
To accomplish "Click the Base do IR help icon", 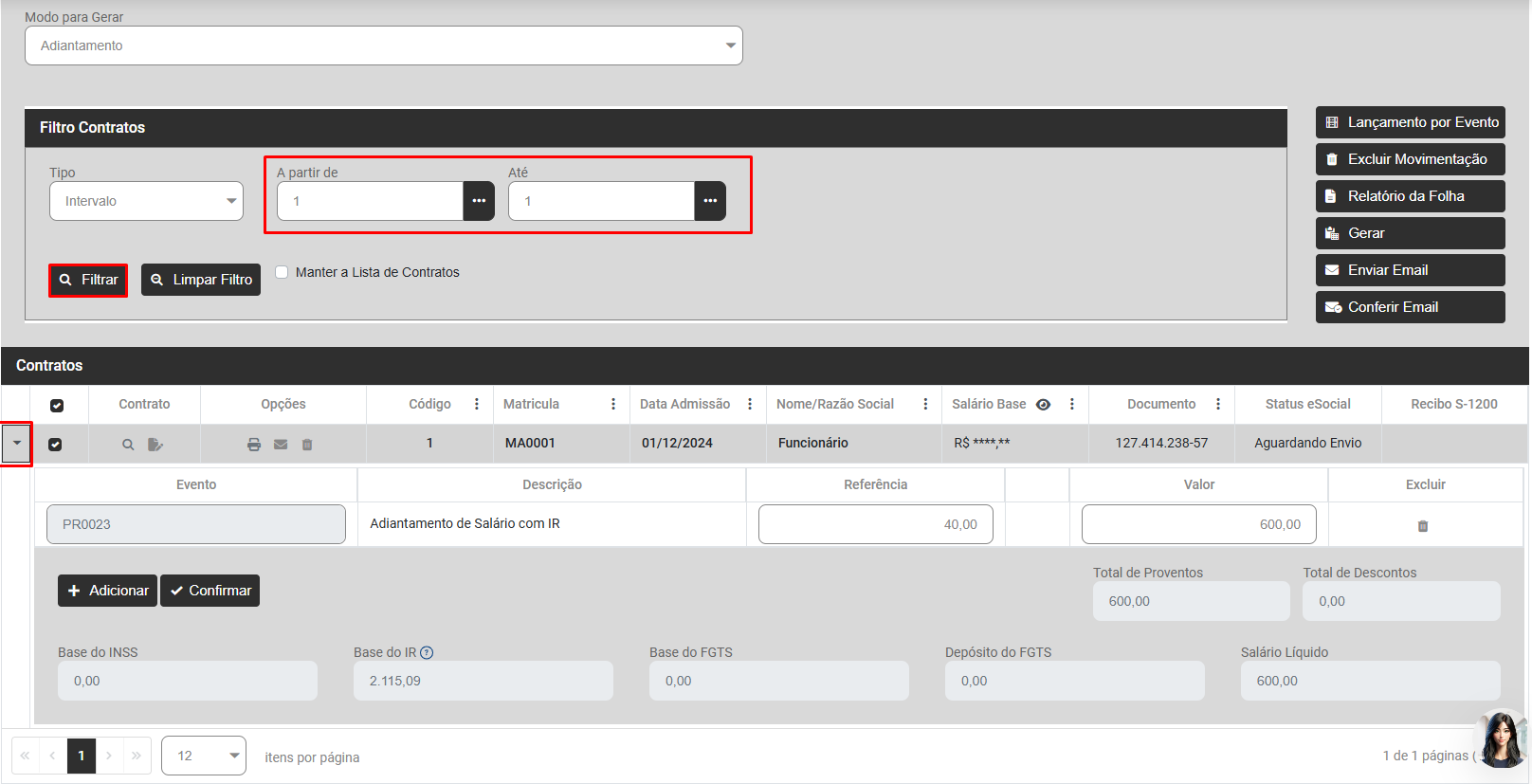I will (x=427, y=652).
